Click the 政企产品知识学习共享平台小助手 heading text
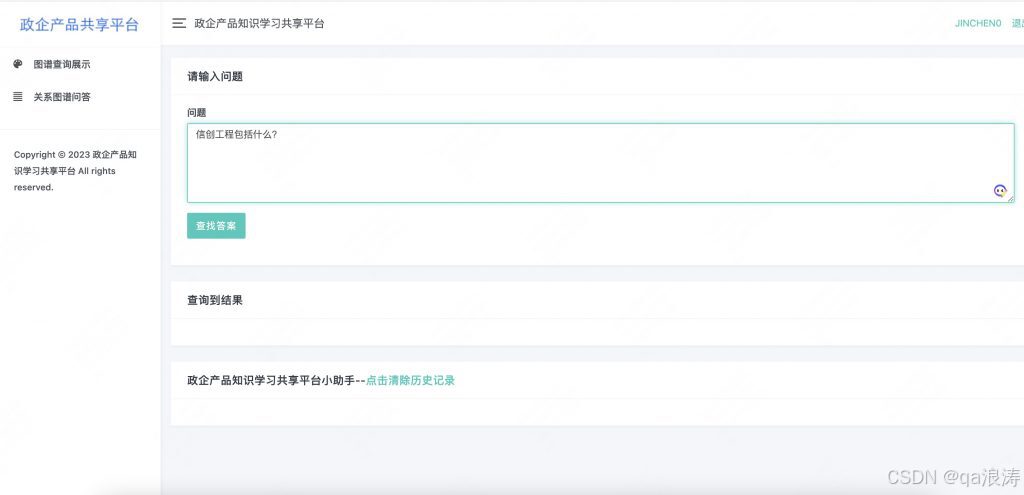 point(270,380)
